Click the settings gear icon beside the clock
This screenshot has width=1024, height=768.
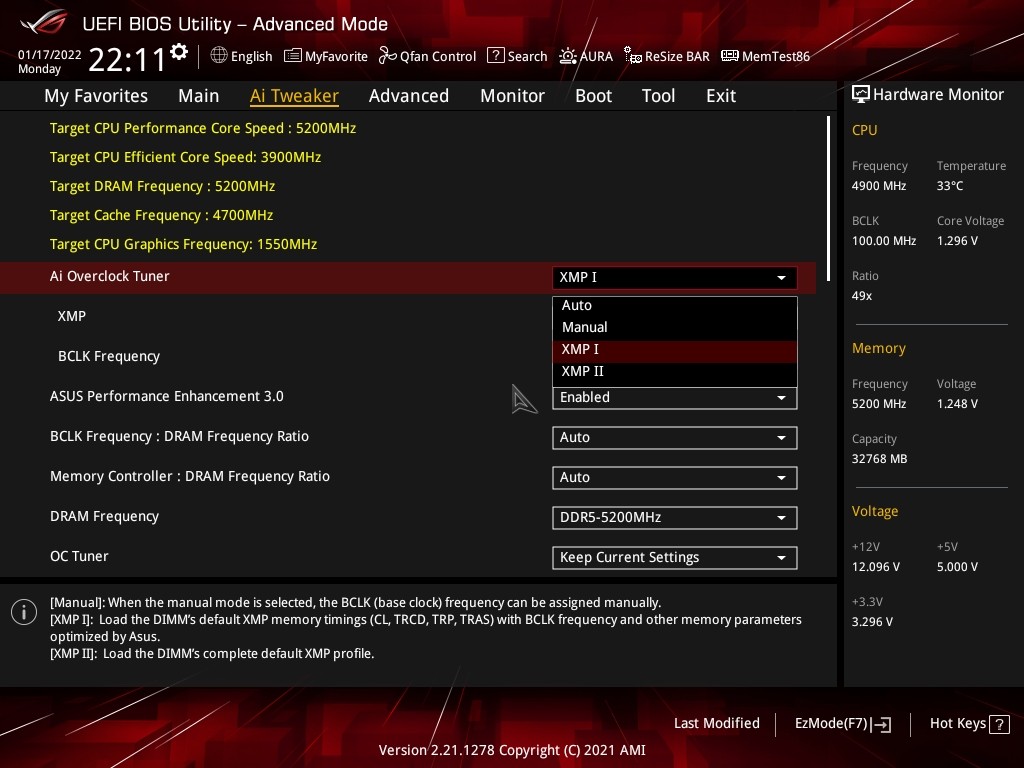179,52
